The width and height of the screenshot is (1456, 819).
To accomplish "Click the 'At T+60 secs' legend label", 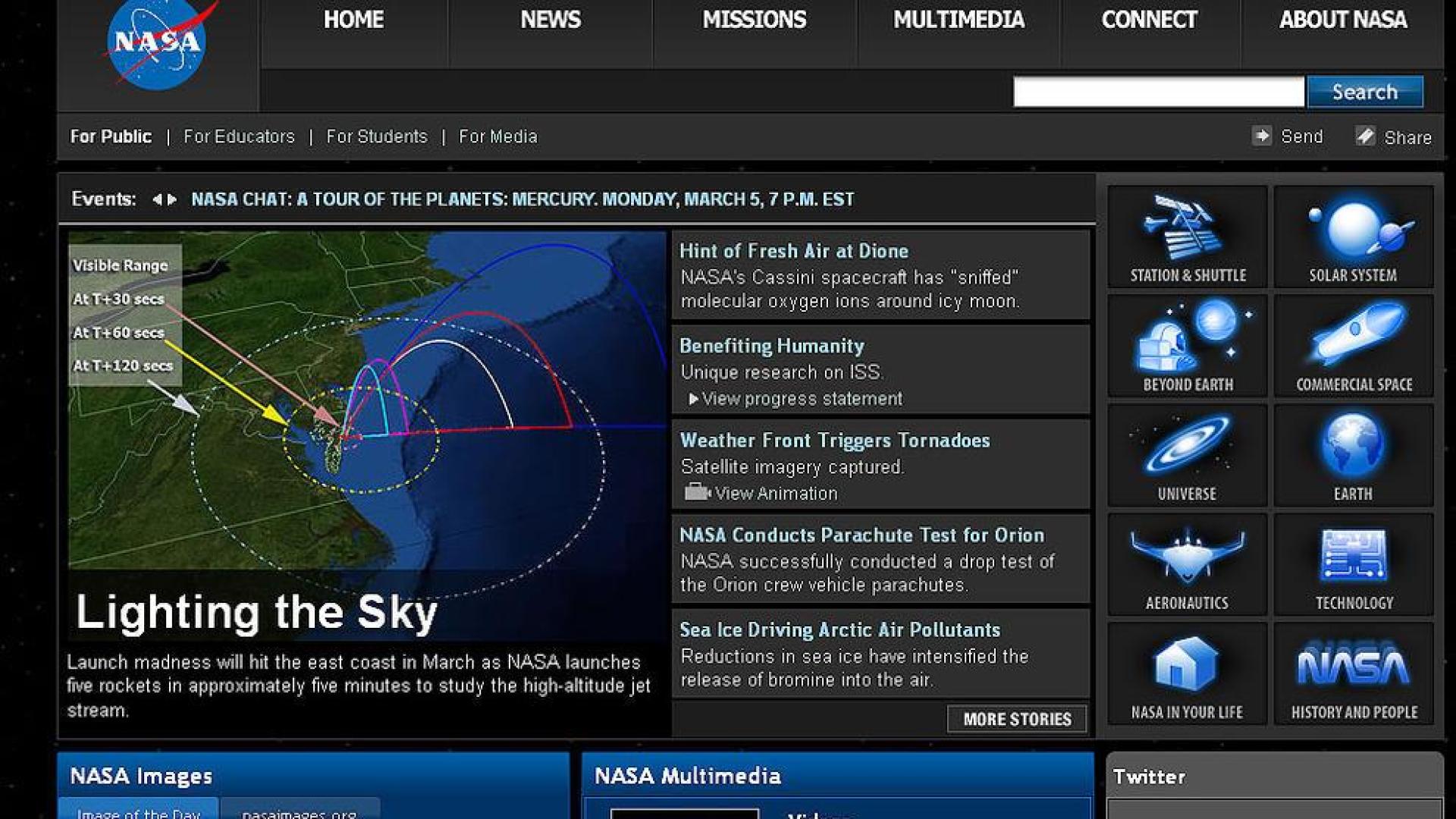I will click(118, 332).
